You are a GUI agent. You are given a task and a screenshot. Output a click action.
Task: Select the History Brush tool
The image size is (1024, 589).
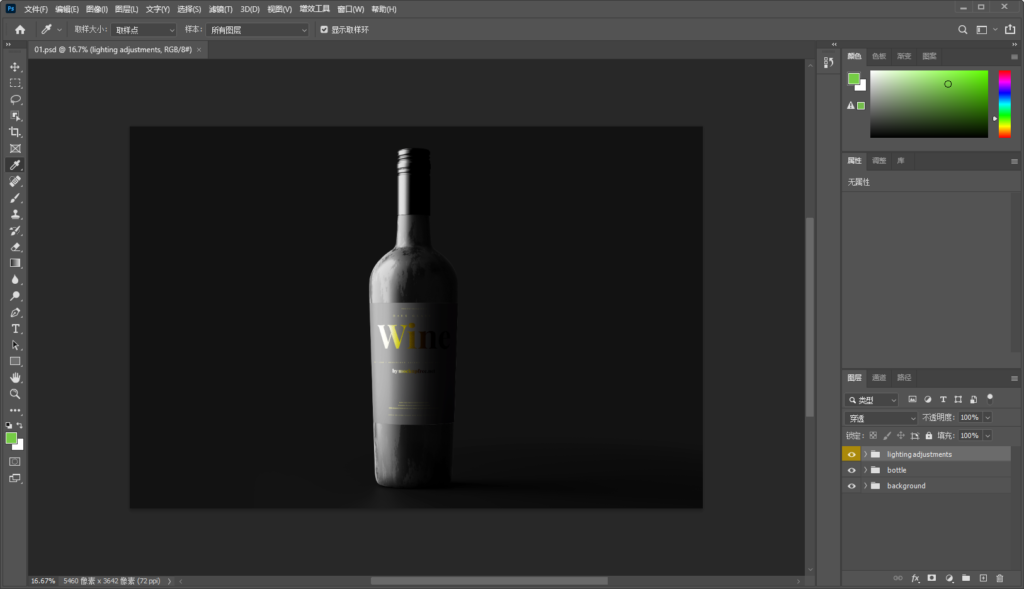click(x=15, y=231)
